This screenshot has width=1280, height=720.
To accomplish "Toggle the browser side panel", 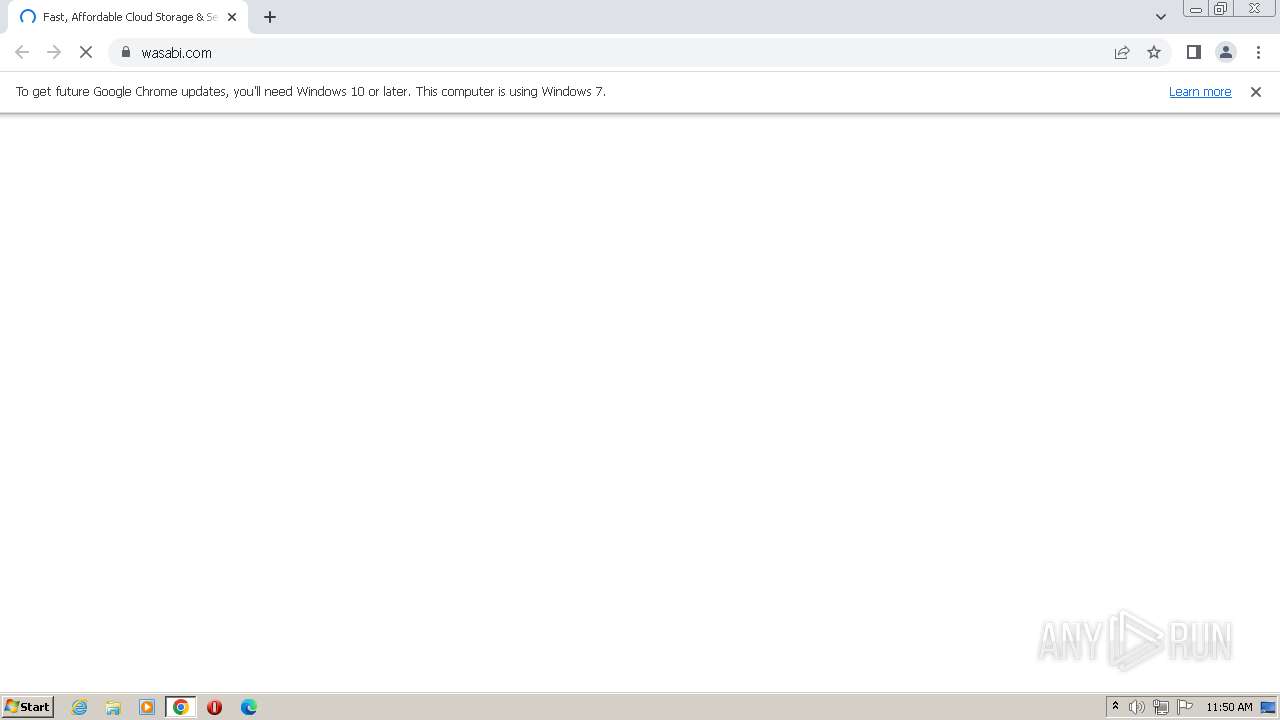I will click(1194, 52).
